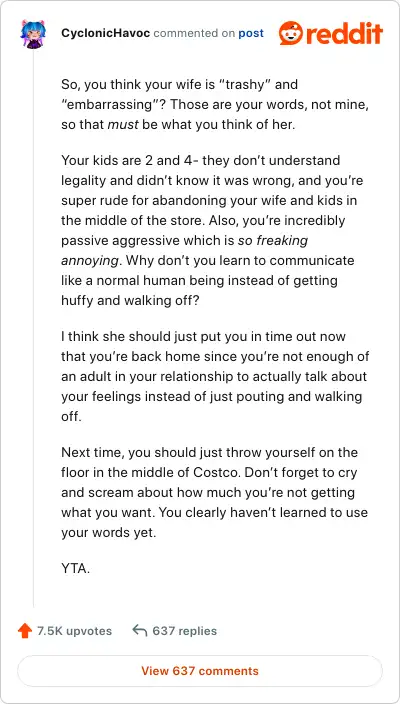Collapse the comment using the vertical thread line
This screenshot has height=704, width=400.
point(34,328)
